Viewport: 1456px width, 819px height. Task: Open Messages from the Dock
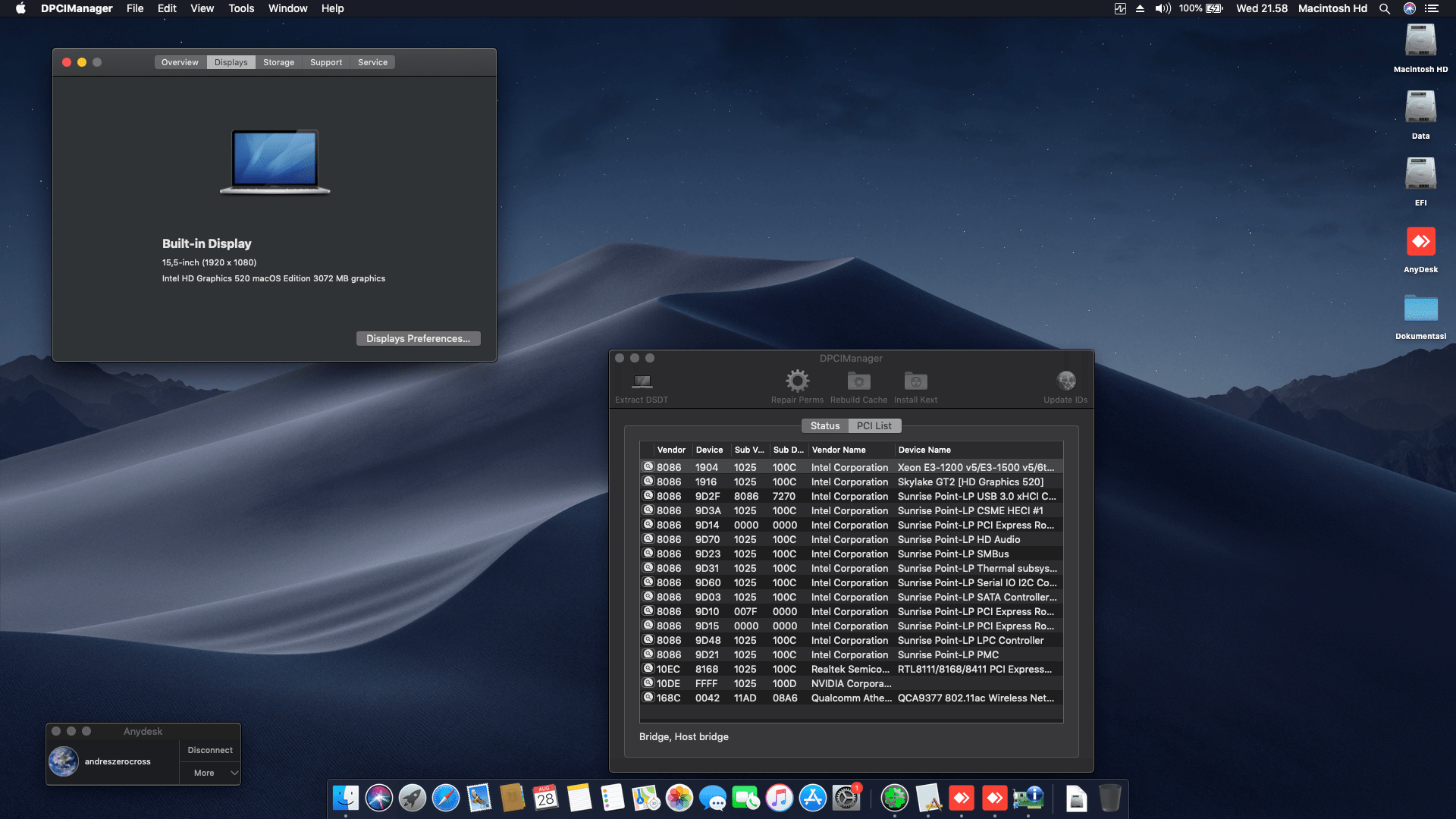tap(713, 798)
